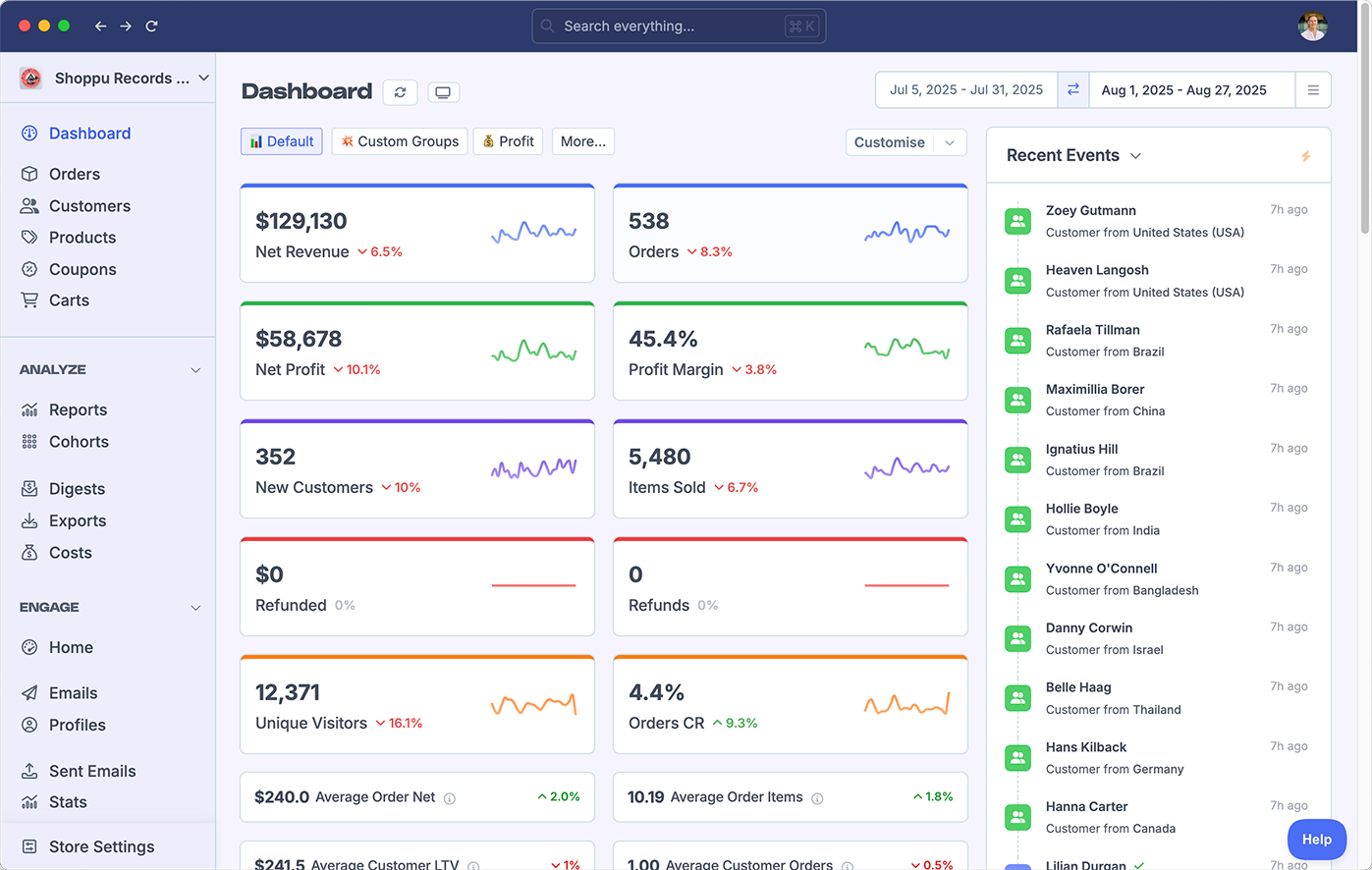This screenshot has width=1372, height=870.
Task: Click the monitor display mode icon
Action: (443, 92)
